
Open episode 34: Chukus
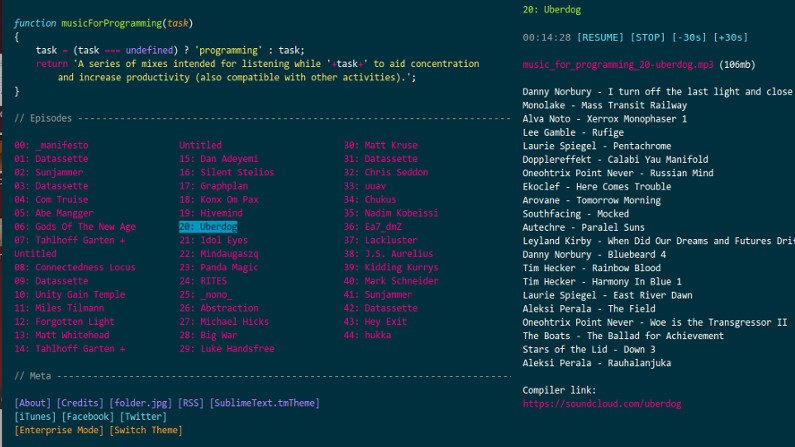click(370, 200)
